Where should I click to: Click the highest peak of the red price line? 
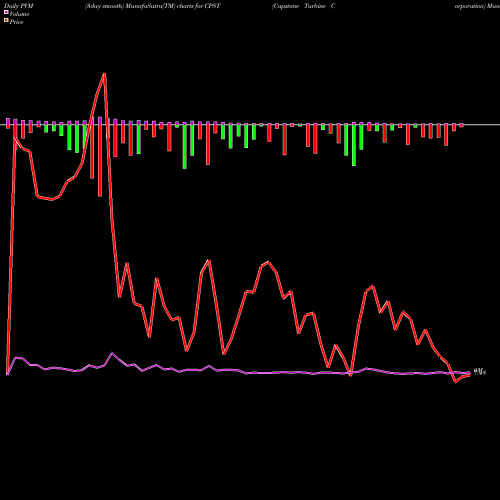pyautogui.click(x=105, y=74)
